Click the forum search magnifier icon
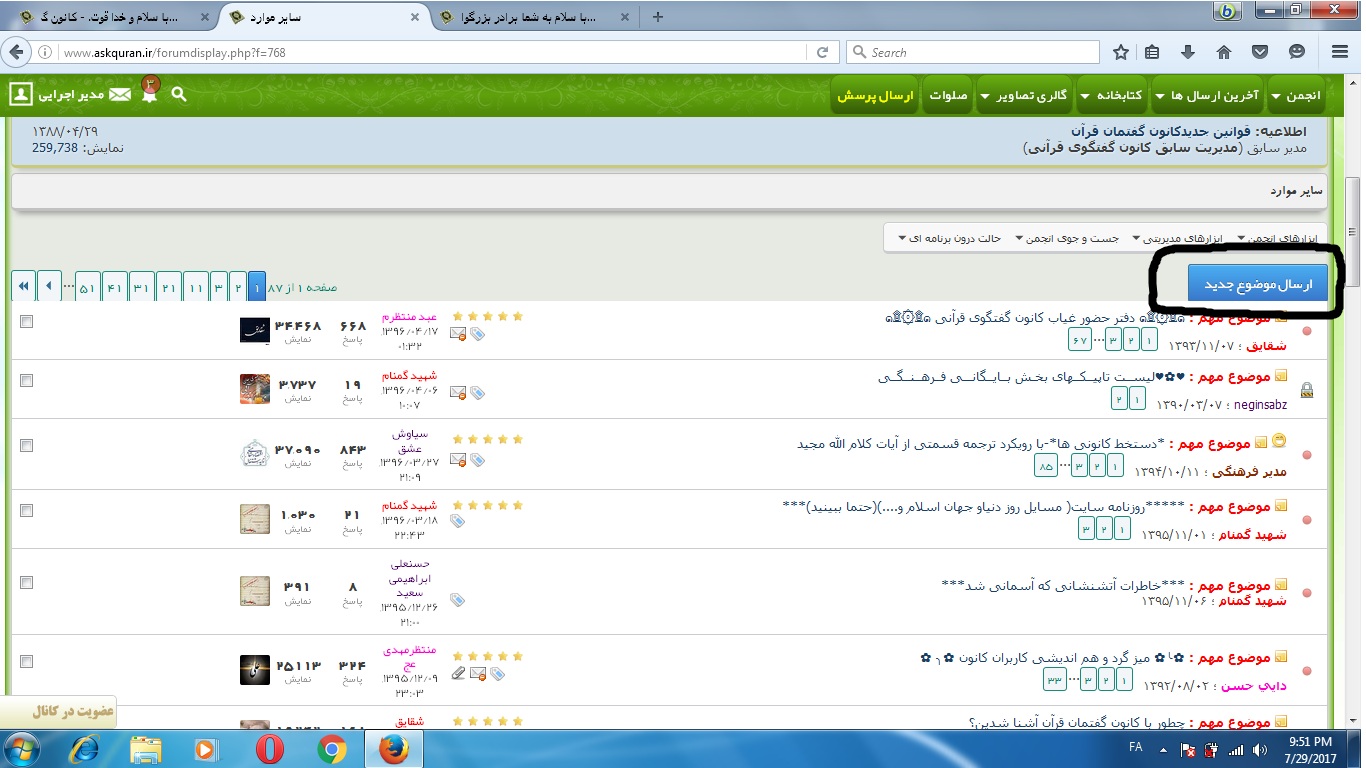Viewport: 1366px width, 768px height. [x=179, y=95]
